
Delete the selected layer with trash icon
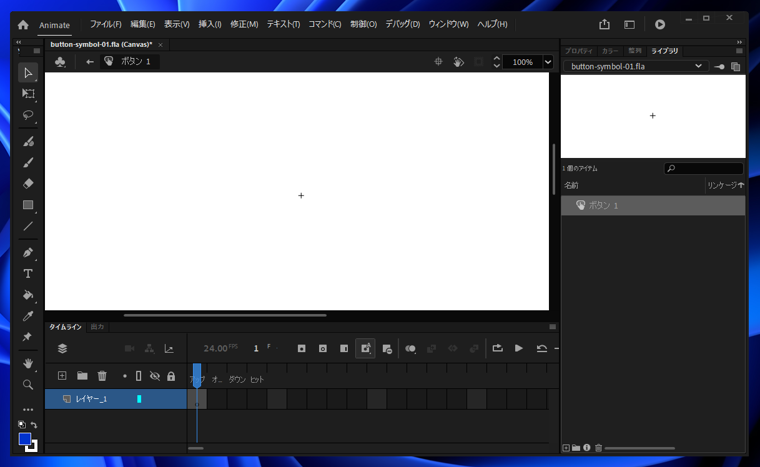coord(102,376)
